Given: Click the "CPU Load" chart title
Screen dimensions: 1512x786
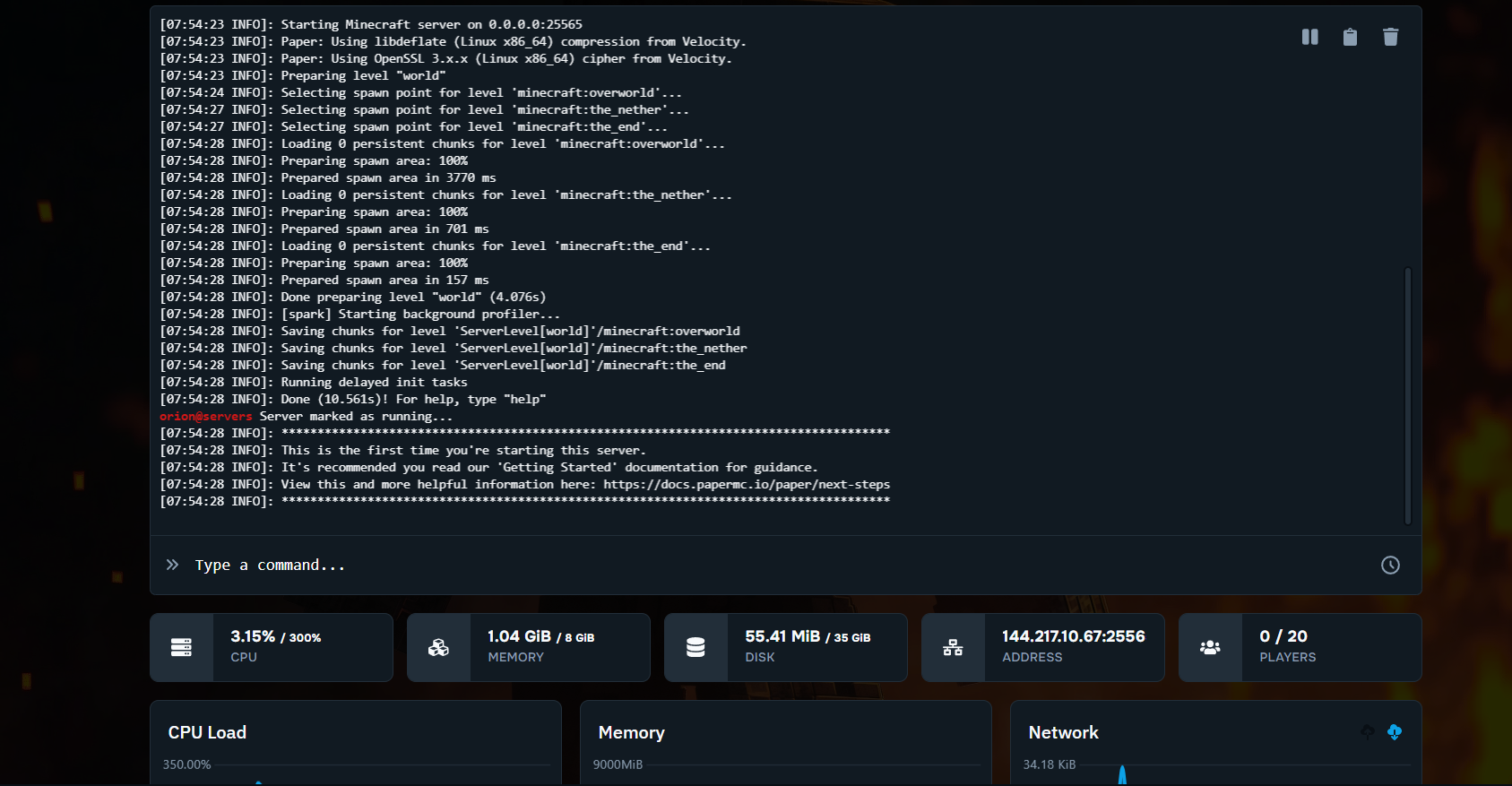Looking at the screenshot, I should tap(207, 732).
